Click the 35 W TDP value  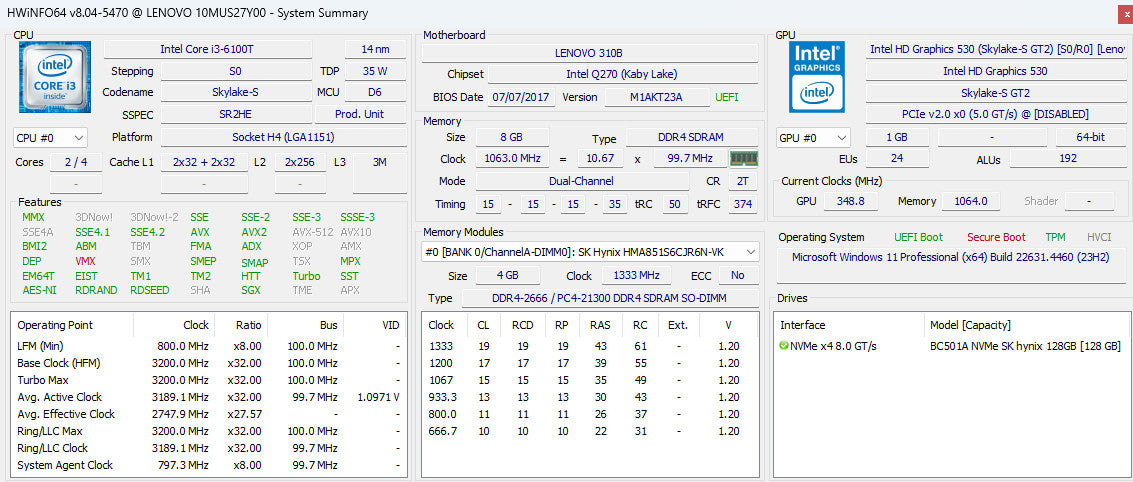pos(375,71)
